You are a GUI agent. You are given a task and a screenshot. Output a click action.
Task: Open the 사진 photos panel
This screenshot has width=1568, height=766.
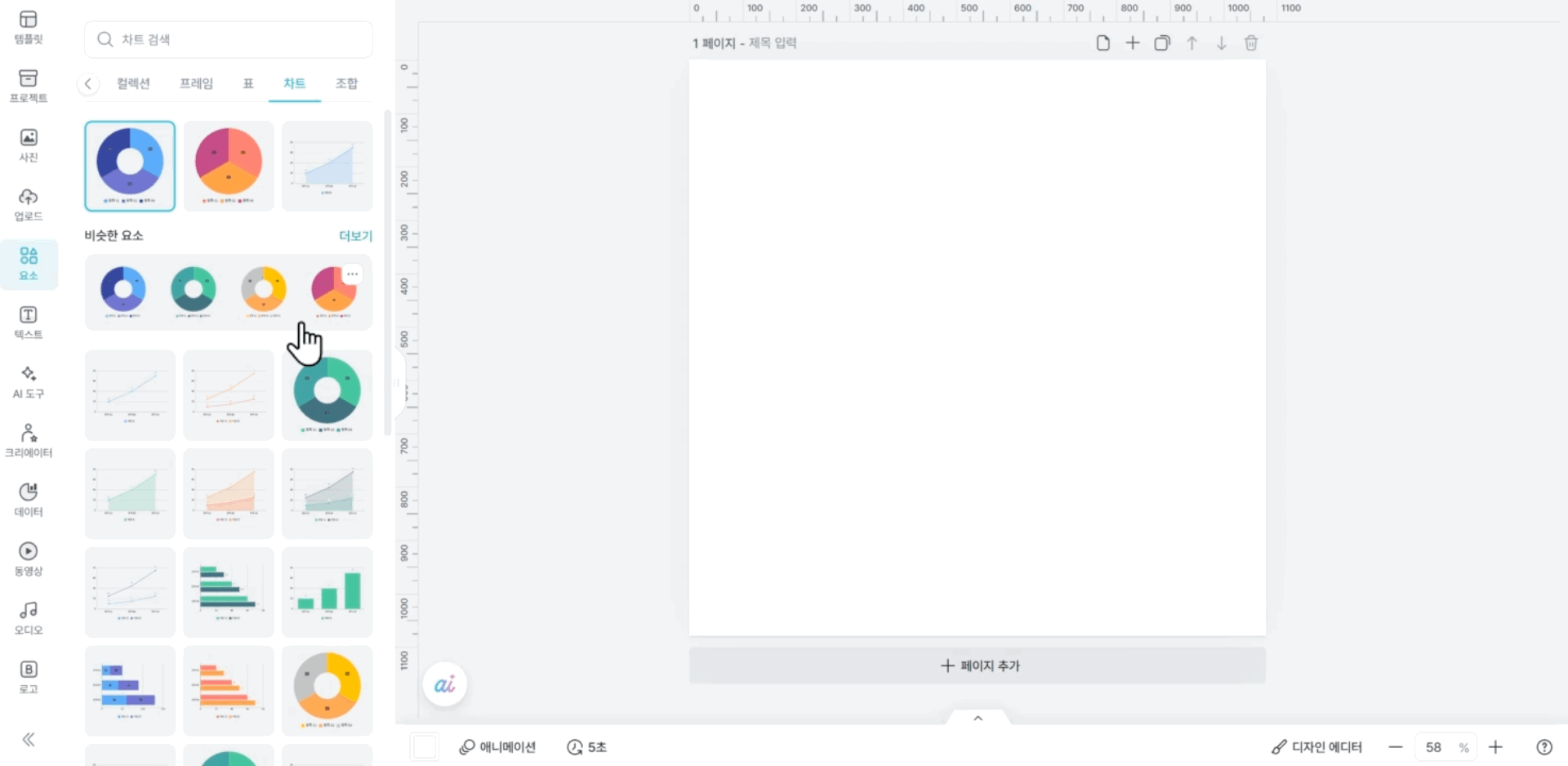[29, 145]
